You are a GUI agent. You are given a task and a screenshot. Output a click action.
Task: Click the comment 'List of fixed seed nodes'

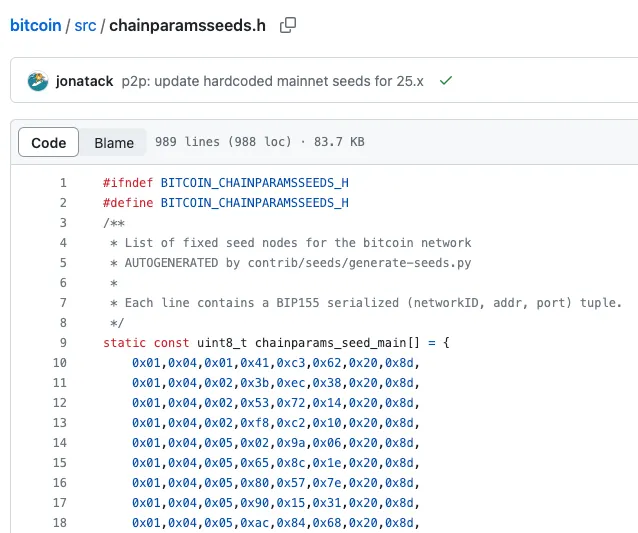click(291, 243)
